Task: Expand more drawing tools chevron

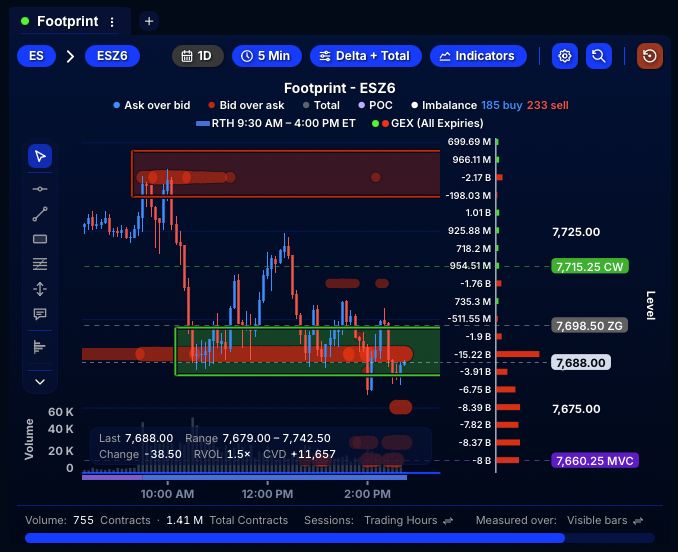Action: 40,382
